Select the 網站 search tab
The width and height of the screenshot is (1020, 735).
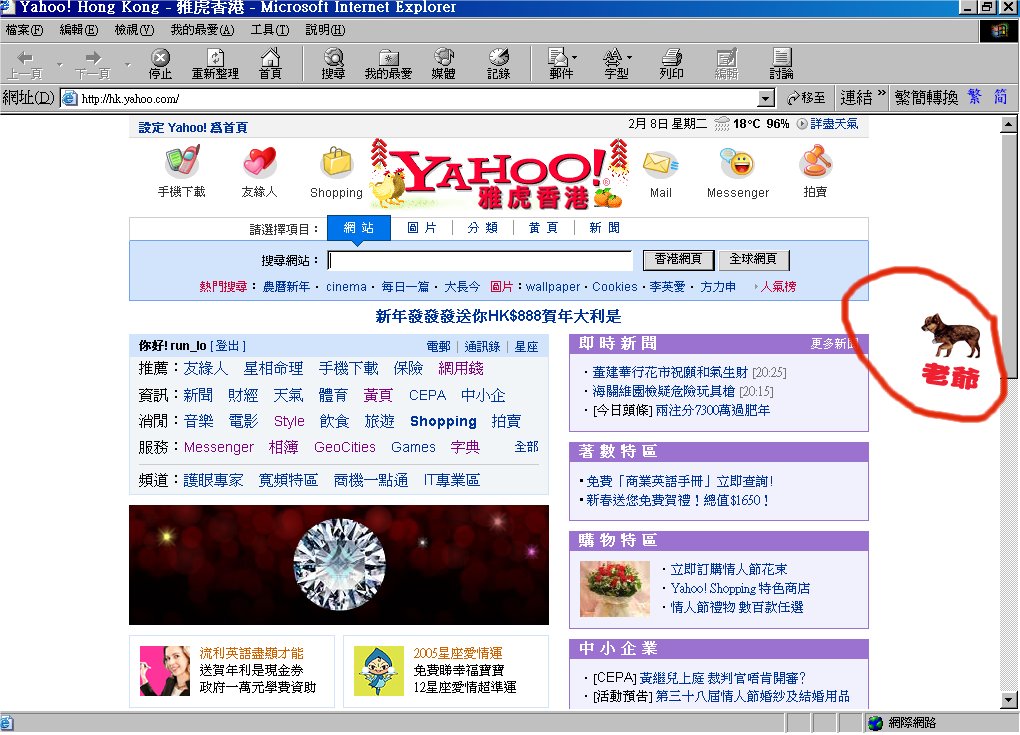click(x=358, y=228)
